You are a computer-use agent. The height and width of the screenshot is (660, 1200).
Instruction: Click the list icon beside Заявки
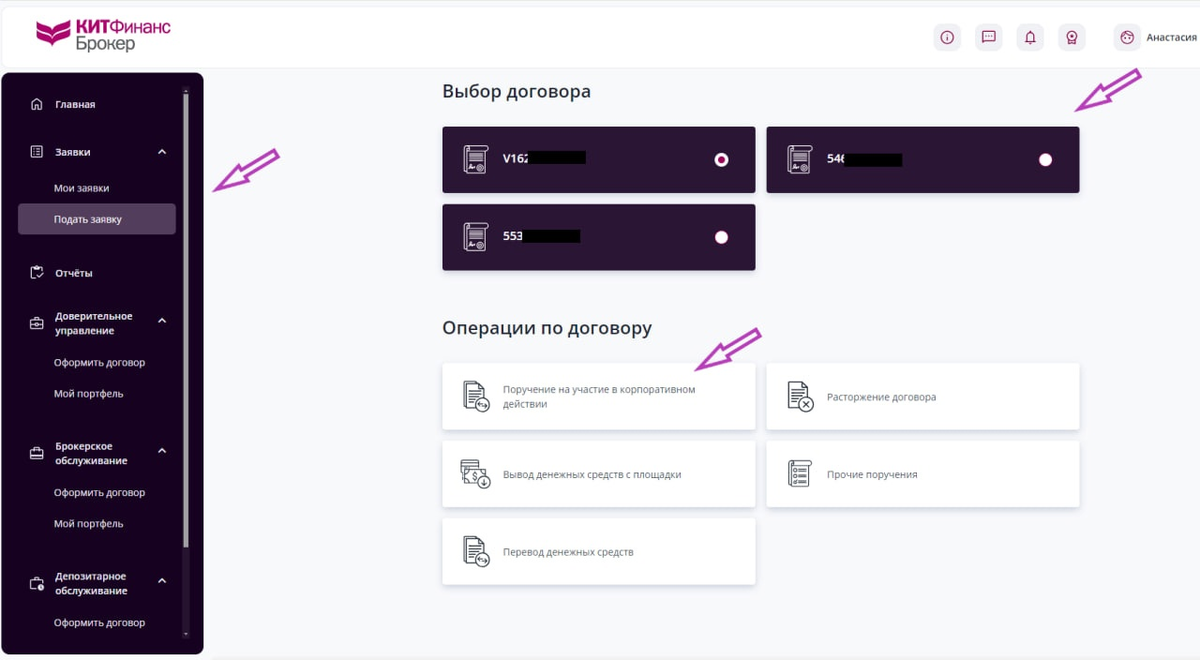(37, 152)
